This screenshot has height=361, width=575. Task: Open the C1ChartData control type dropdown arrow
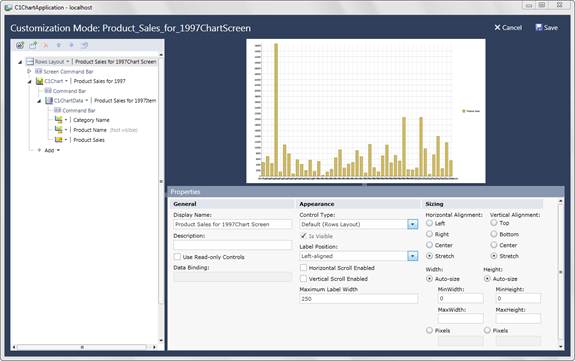[x=87, y=101]
